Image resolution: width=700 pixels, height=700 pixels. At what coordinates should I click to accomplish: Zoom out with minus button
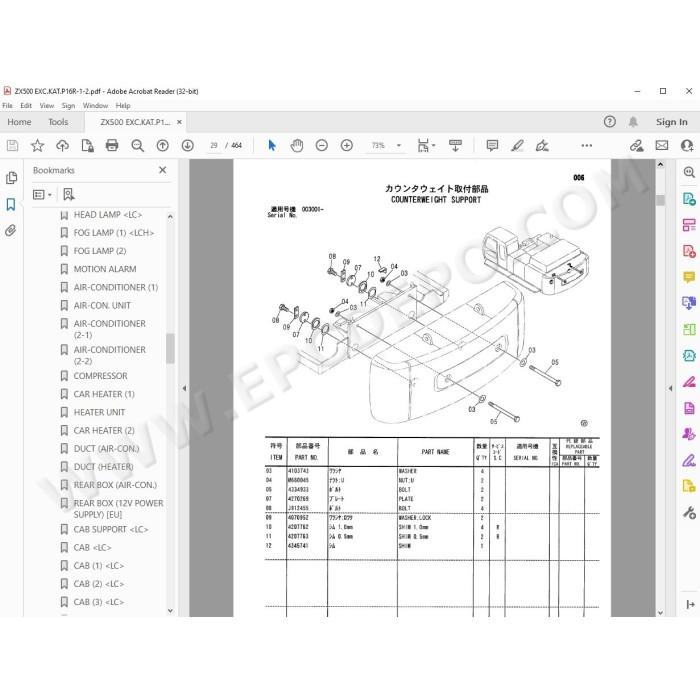pos(321,146)
